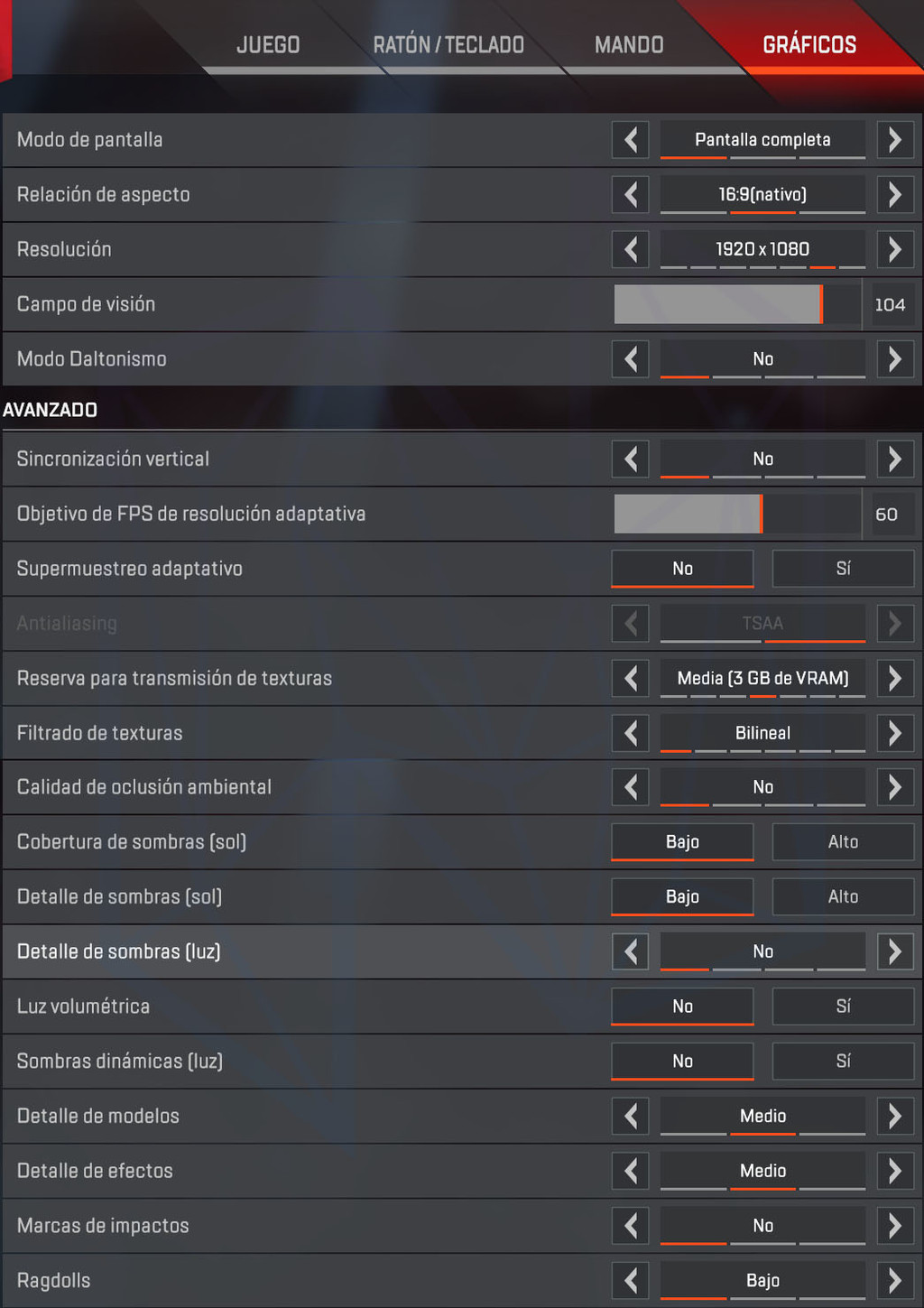Click left arrow for Relación de aspecto

coord(631,195)
